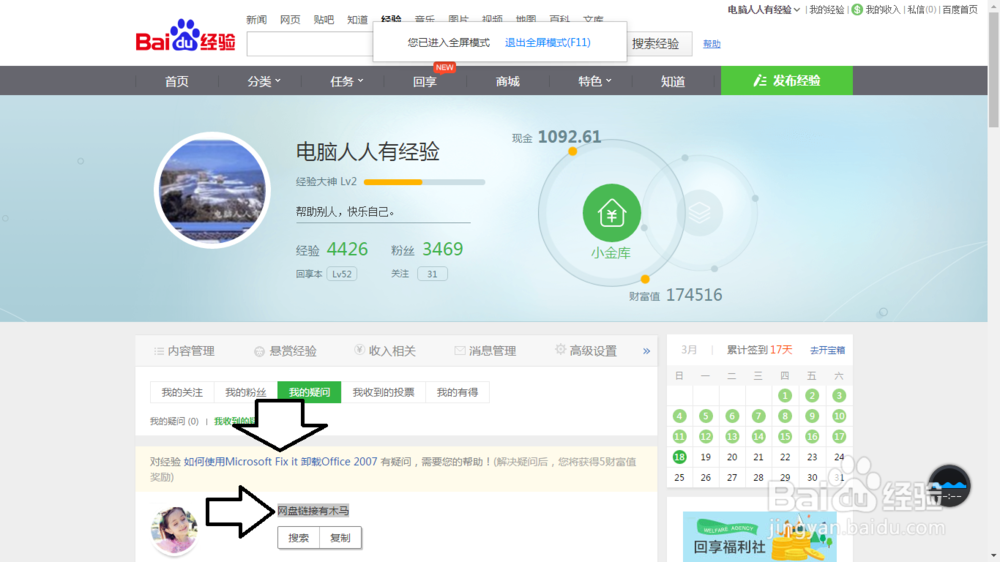The image size is (1000, 562).
Task: Select calendar day 19
Action: click(x=705, y=457)
